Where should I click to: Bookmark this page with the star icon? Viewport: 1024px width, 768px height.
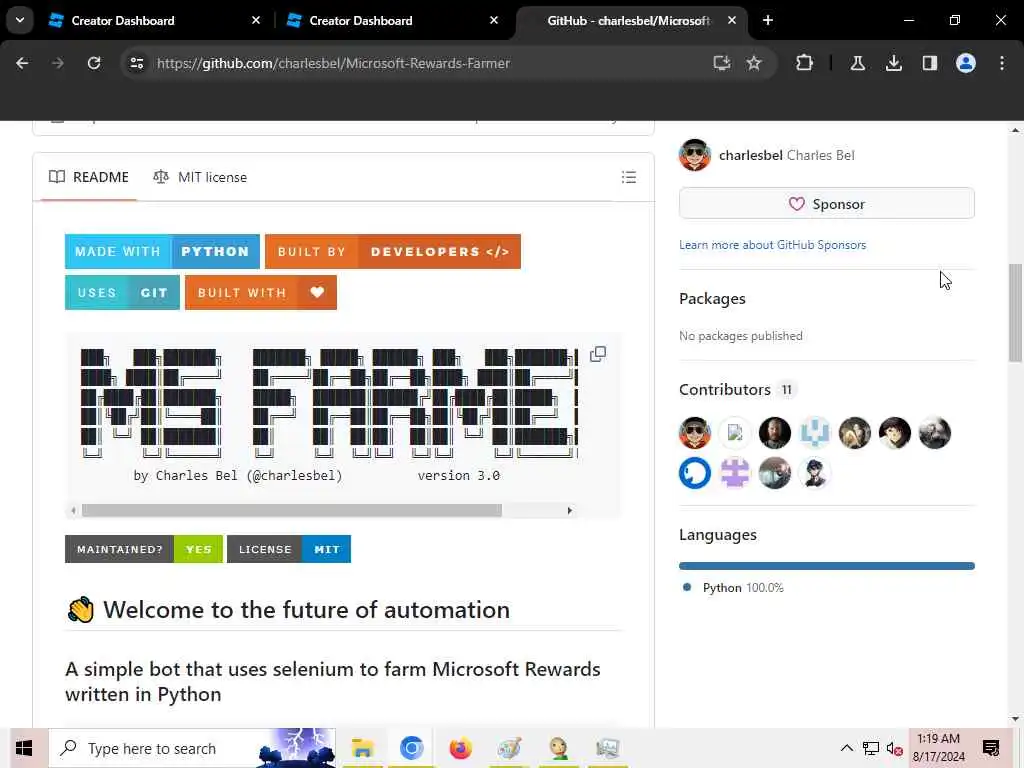[754, 63]
